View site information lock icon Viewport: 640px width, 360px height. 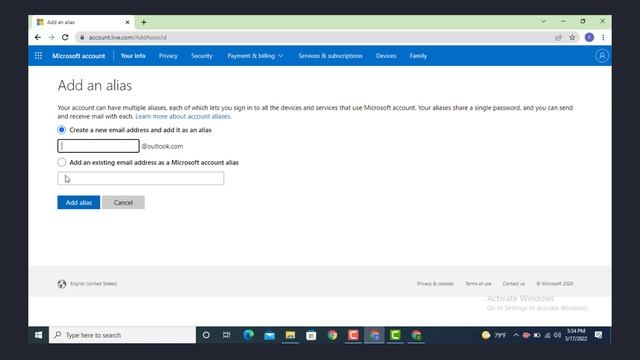pyautogui.click(x=82, y=37)
